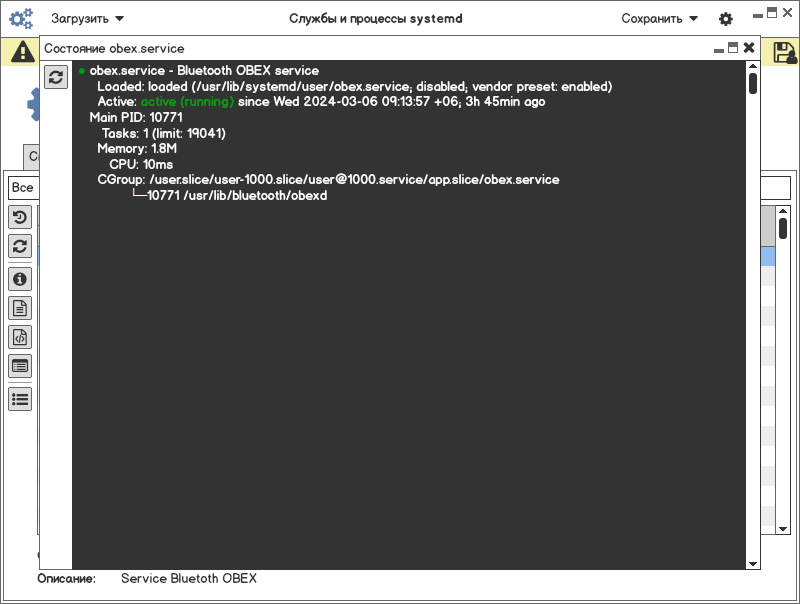
Task: Click the 'obex.service - Bluetooth OBEX service' header line
Action: click(x=204, y=70)
